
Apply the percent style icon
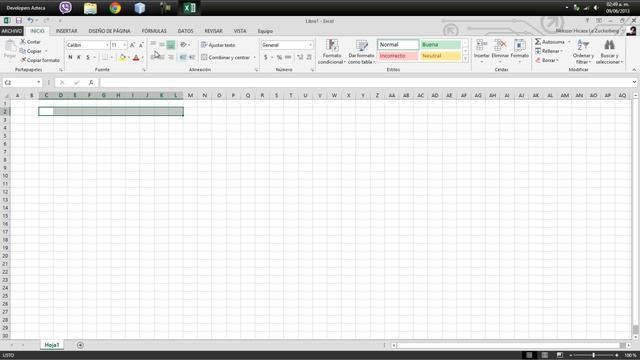coord(279,58)
